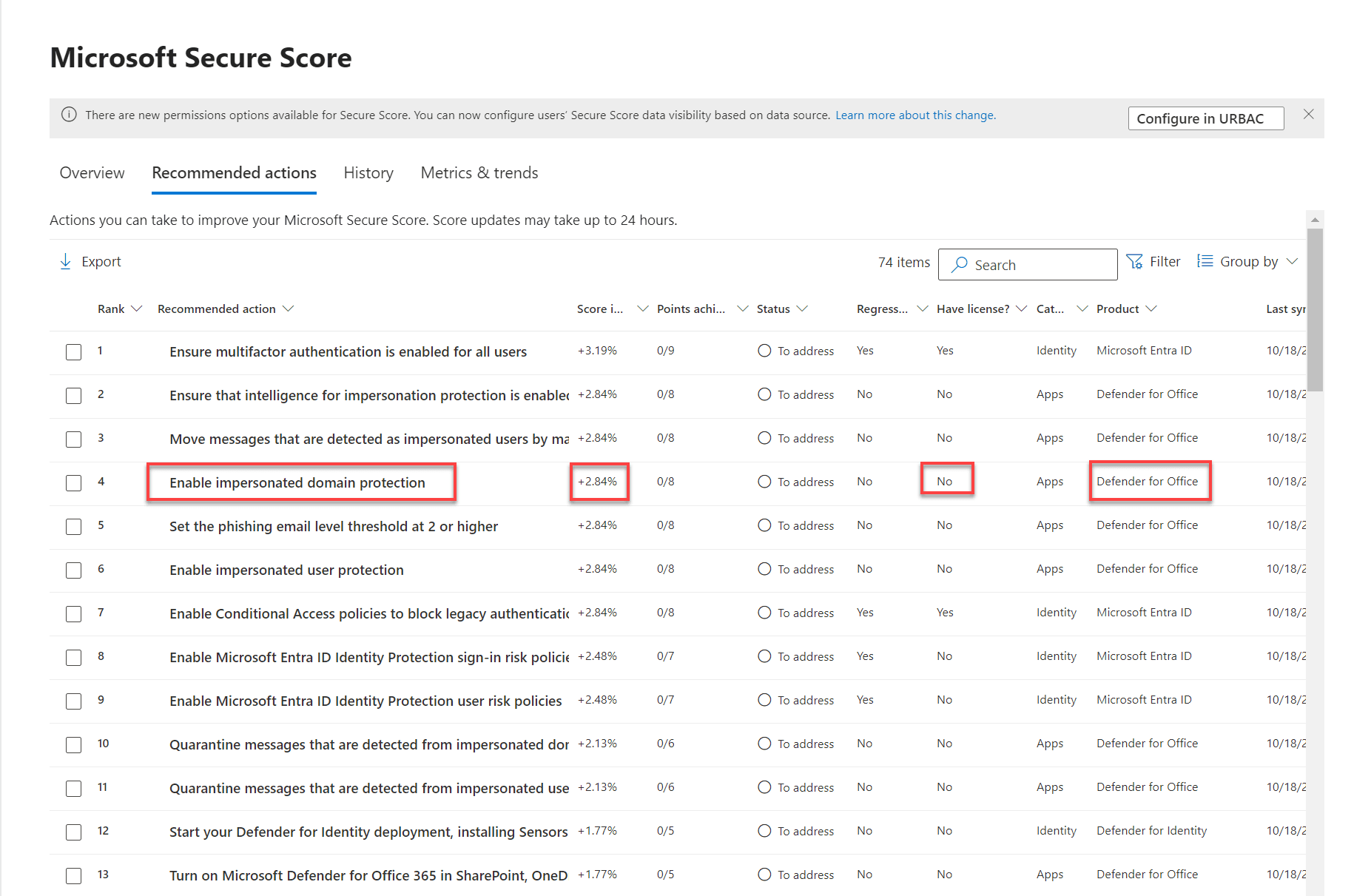Screen dimensions: 1371x896
Task: Click To address status for rank 9
Action: tap(806, 700)
